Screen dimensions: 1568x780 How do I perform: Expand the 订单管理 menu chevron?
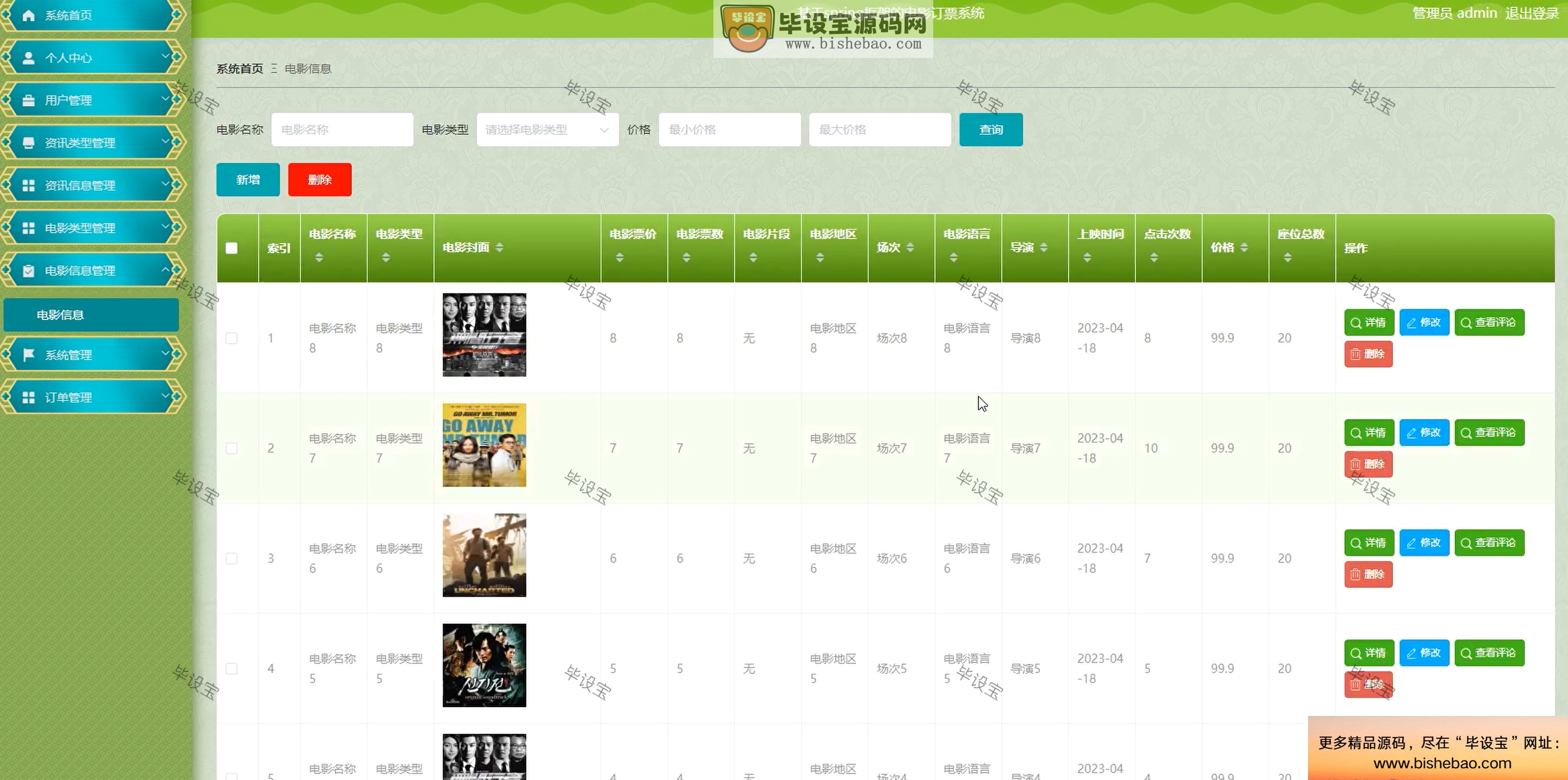[x=165, y=395]
